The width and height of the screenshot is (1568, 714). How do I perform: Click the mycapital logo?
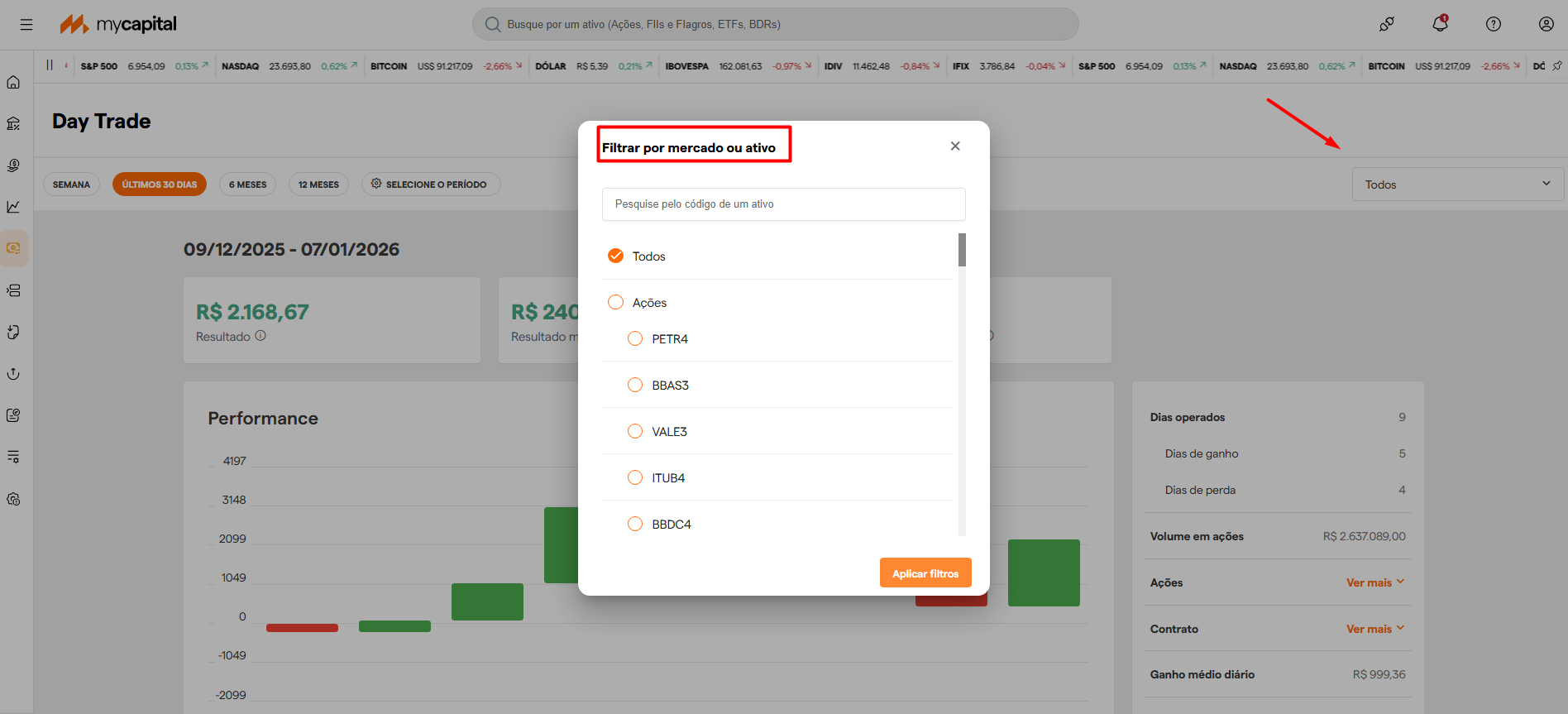tap(118, 24)
